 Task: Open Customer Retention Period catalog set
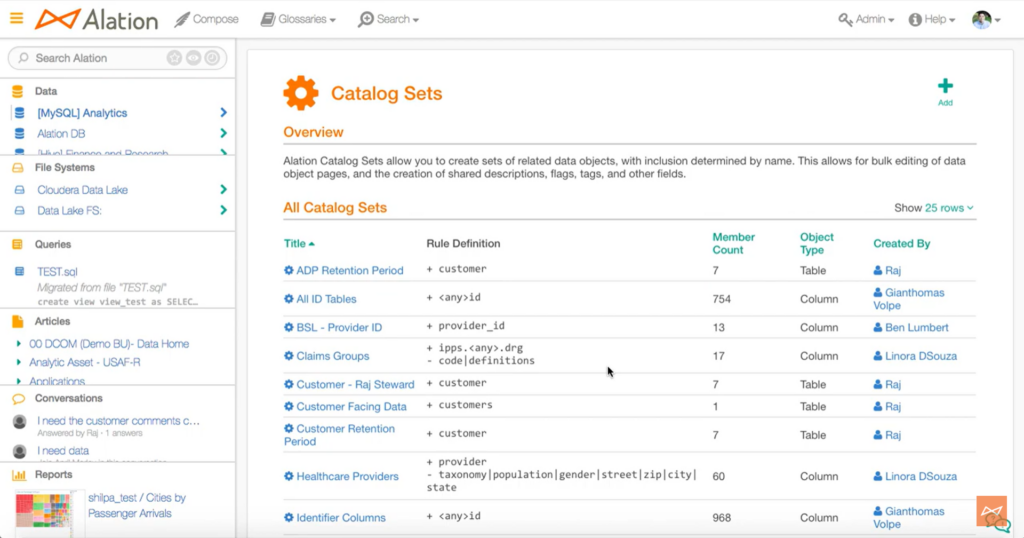[340, 435]
